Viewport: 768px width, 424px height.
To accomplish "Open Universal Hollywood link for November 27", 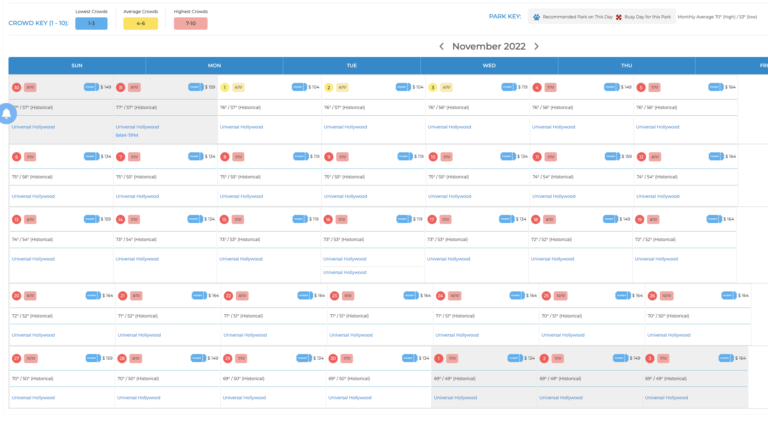I will (x=33, y=398).
